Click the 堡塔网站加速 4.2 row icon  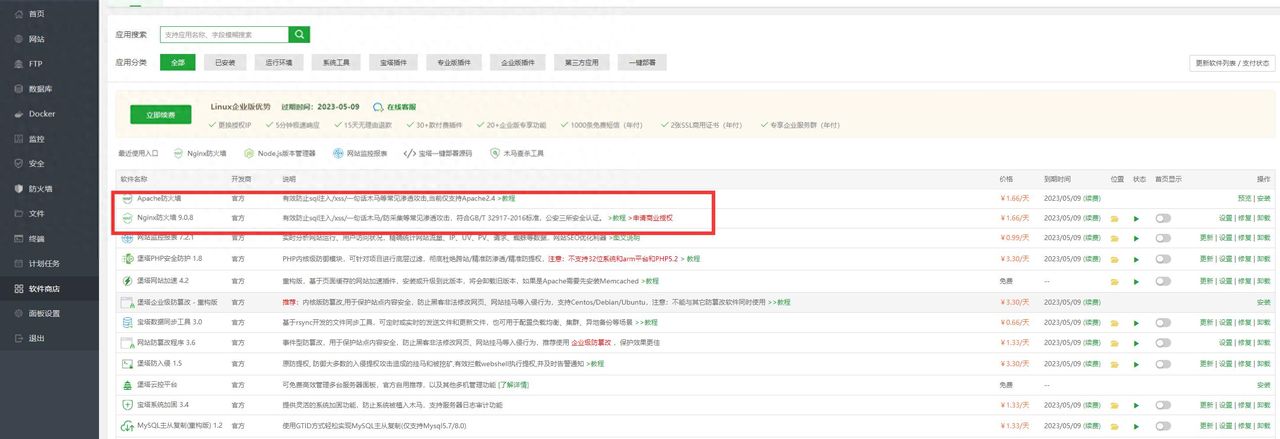(x=127, y=281)
